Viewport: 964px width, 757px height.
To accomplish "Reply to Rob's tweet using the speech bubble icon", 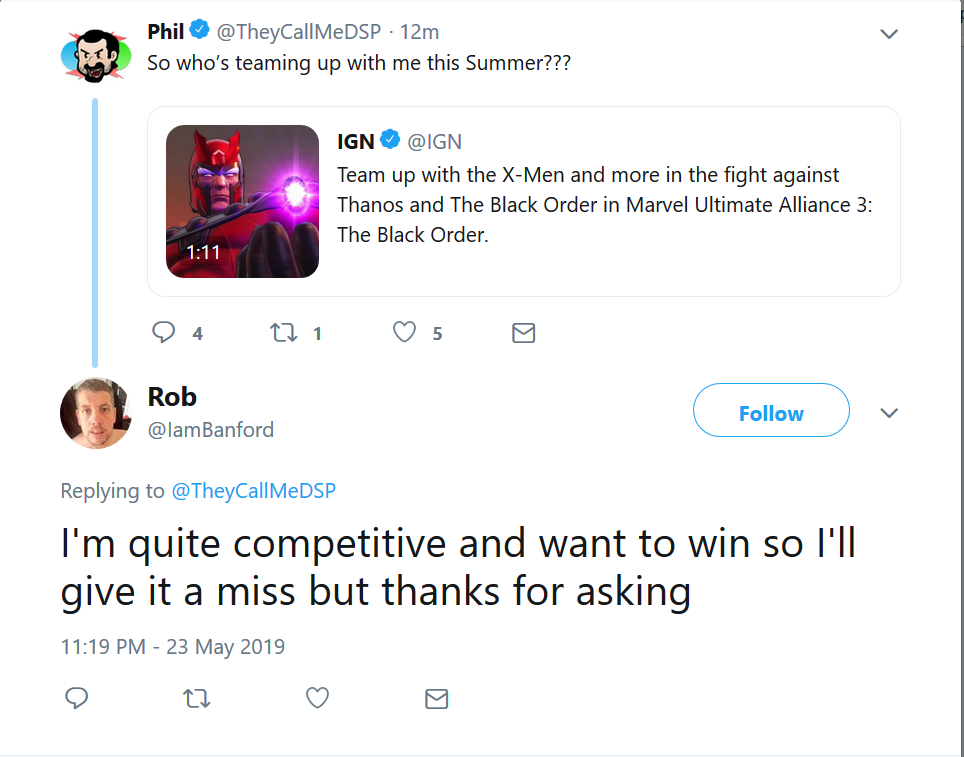I will point(77,698).
